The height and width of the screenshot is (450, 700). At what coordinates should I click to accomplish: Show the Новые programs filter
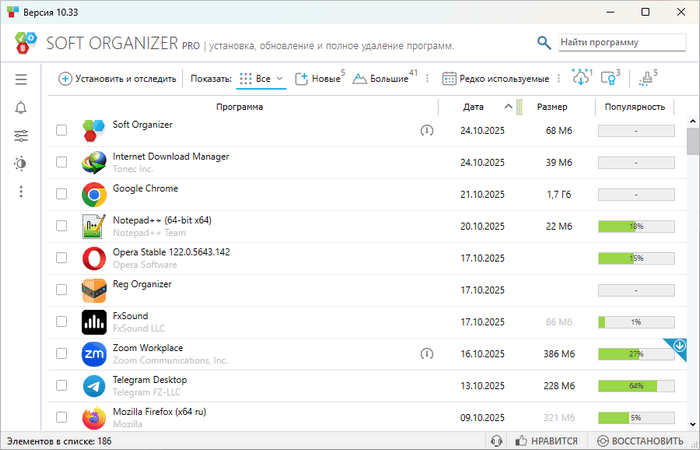coord(320,79)
